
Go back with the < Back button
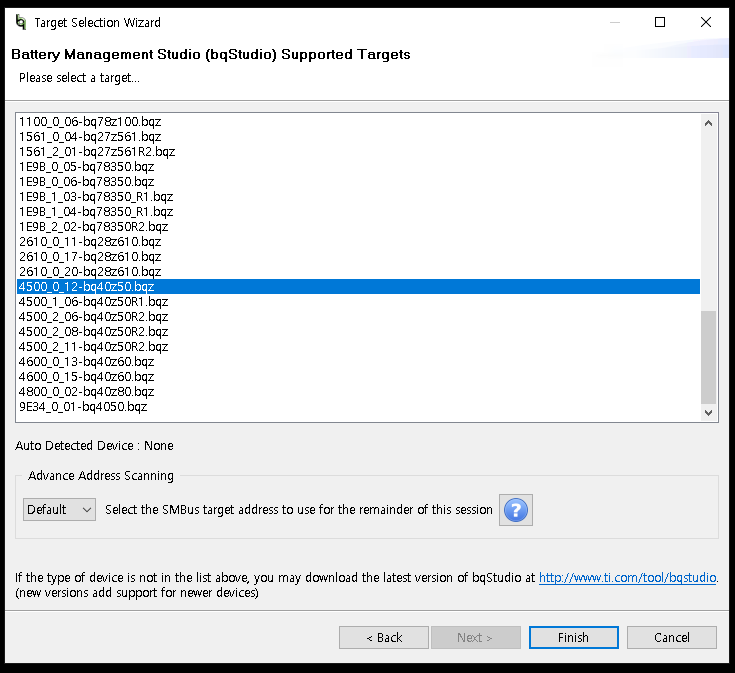coord(384,637)
